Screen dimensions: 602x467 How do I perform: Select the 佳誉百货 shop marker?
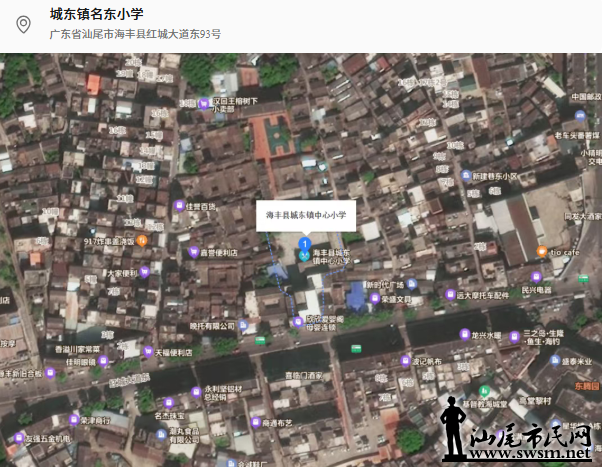(x=181, y=206)
